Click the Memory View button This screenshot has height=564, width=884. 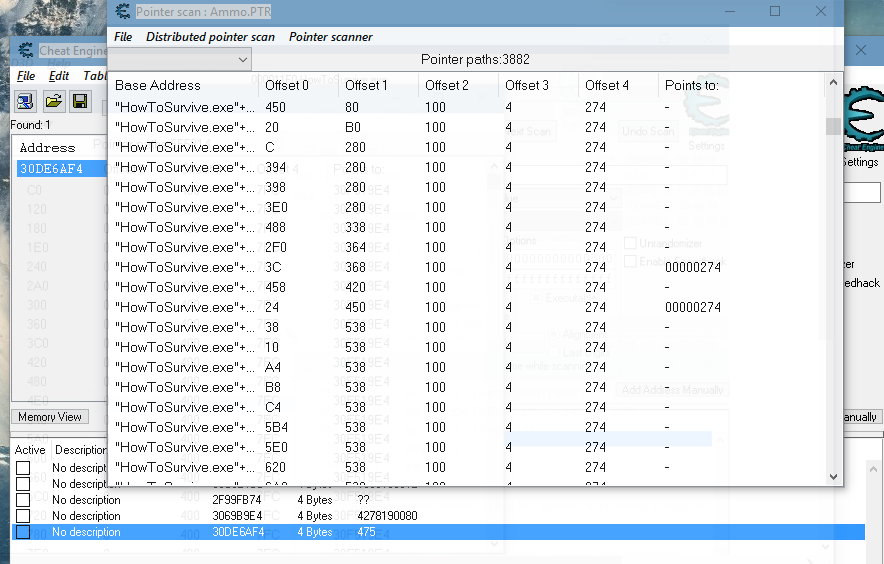click(50, 417)
